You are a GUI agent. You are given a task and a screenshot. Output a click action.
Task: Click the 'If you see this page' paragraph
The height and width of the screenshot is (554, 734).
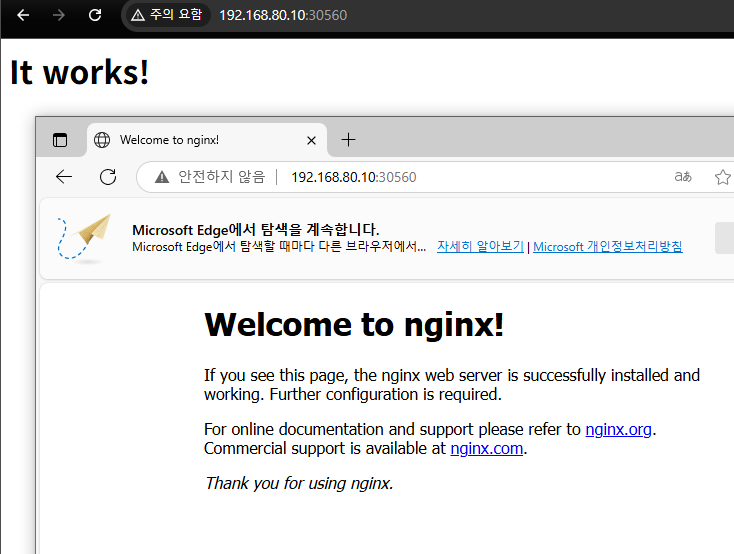[452, 385]
